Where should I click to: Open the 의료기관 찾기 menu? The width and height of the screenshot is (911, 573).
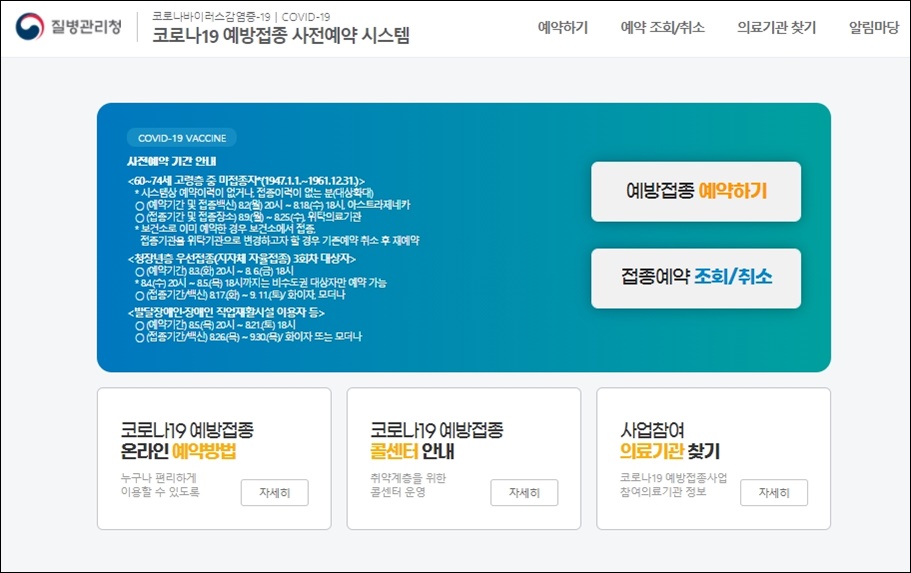[776, 27]
